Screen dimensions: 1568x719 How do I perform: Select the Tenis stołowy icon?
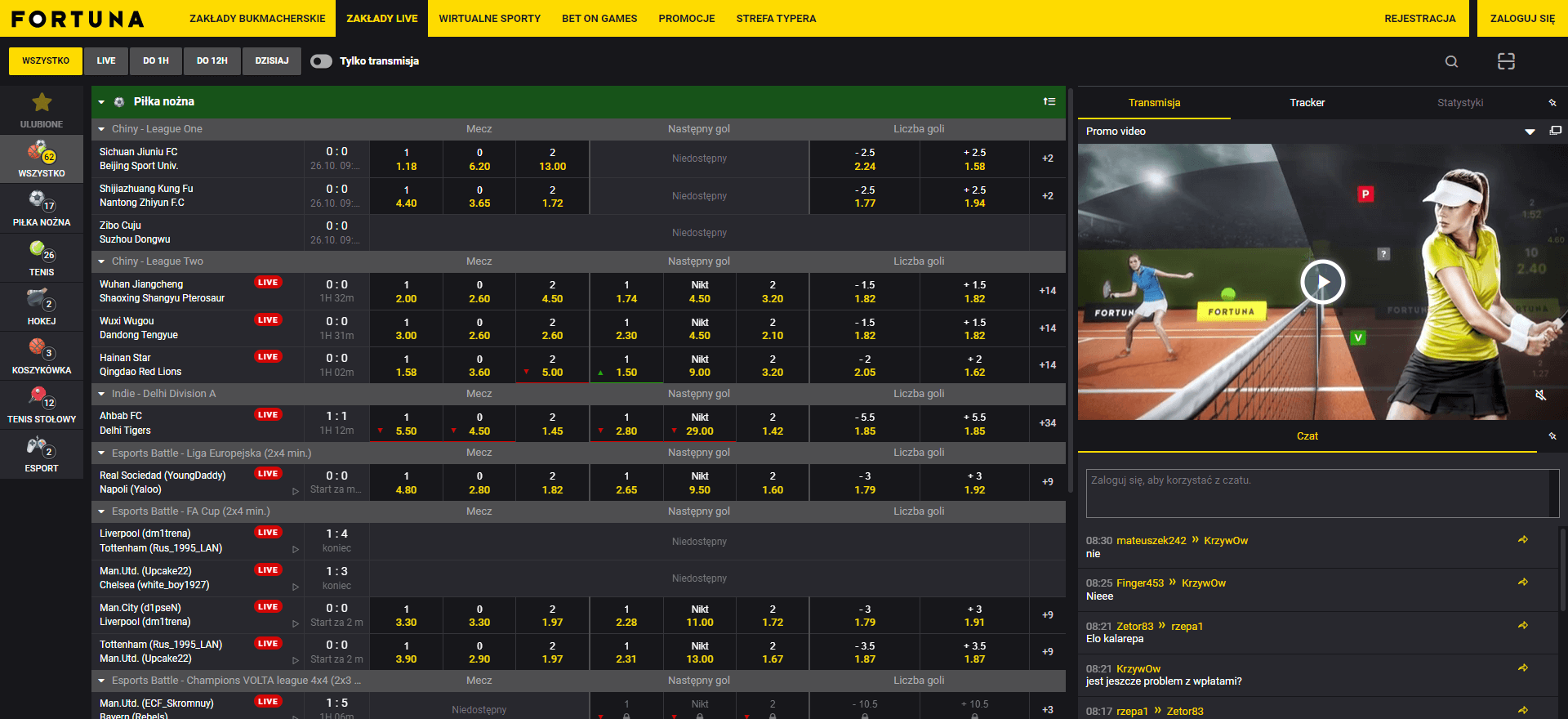pos(42,405)
